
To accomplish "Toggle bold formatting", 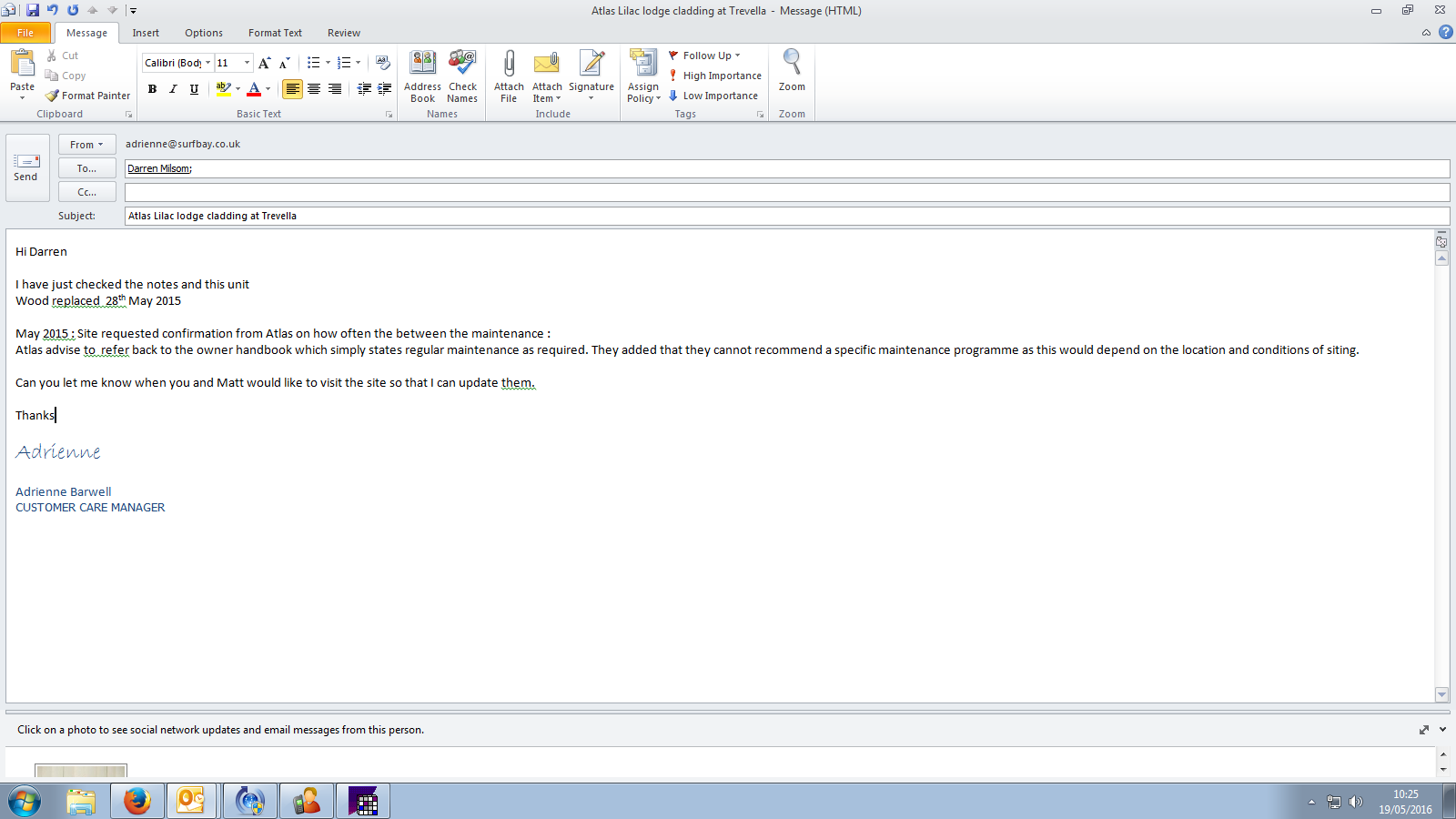I will 152,88.
